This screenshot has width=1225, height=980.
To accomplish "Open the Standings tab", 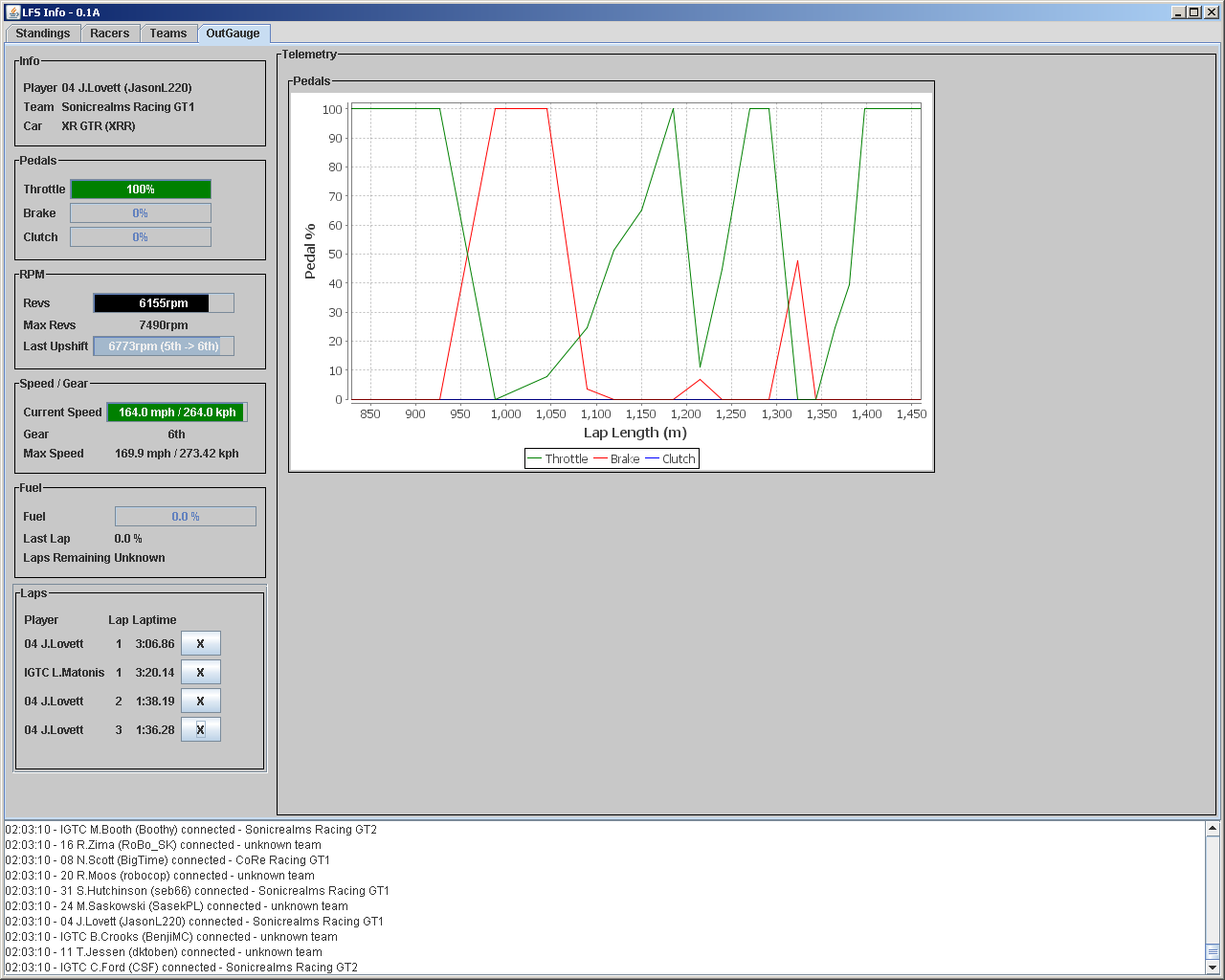I will pyautogui.click(x=43, y=33).
